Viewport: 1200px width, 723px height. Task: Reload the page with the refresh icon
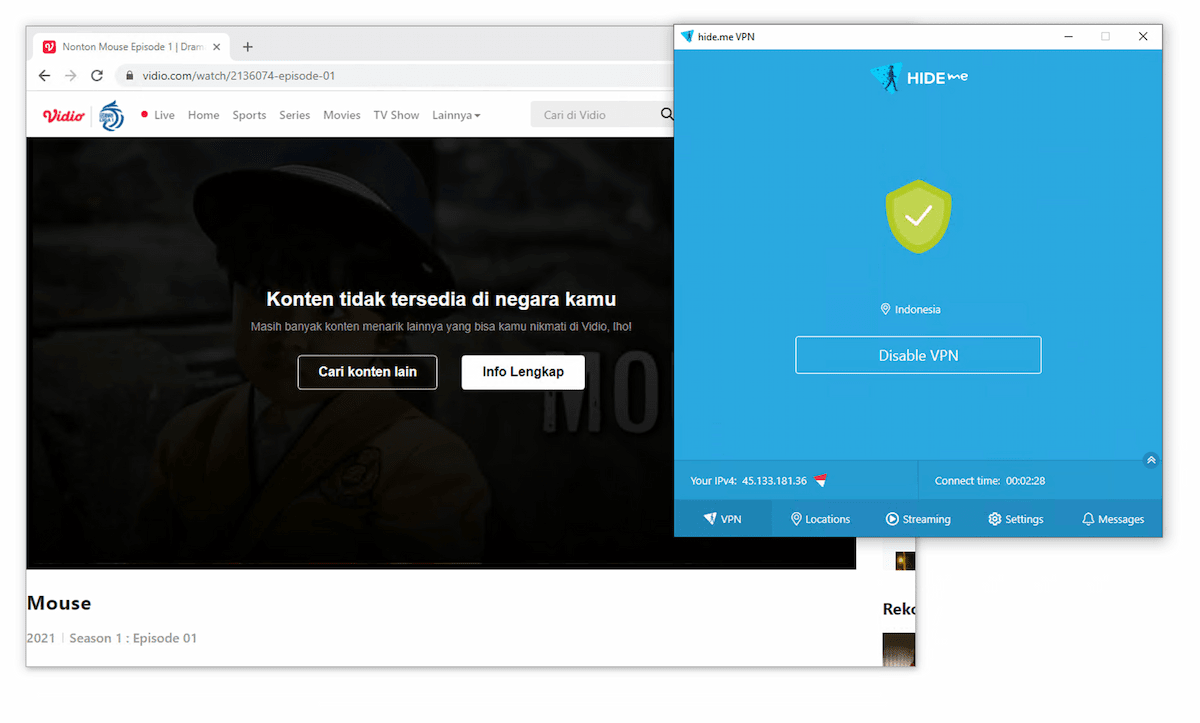click(x=97, y=76)
